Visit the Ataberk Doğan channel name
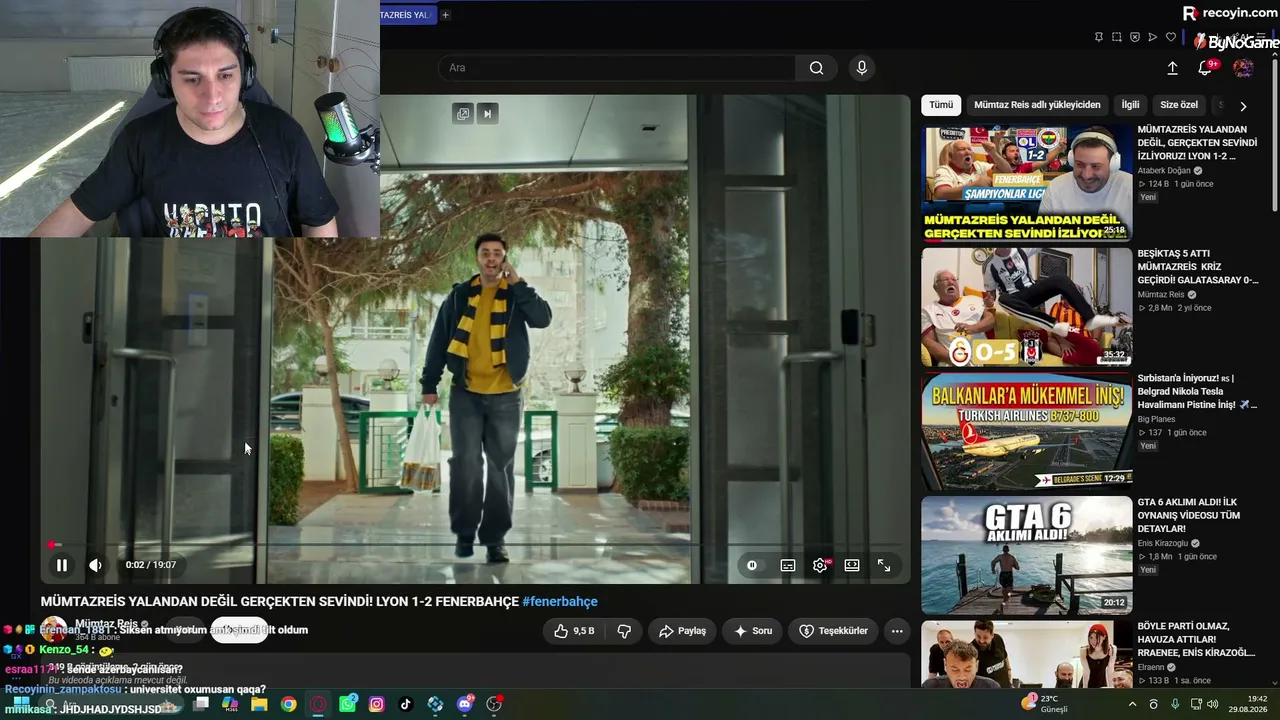This screenshot has height=720, width=1280. 1166,171
